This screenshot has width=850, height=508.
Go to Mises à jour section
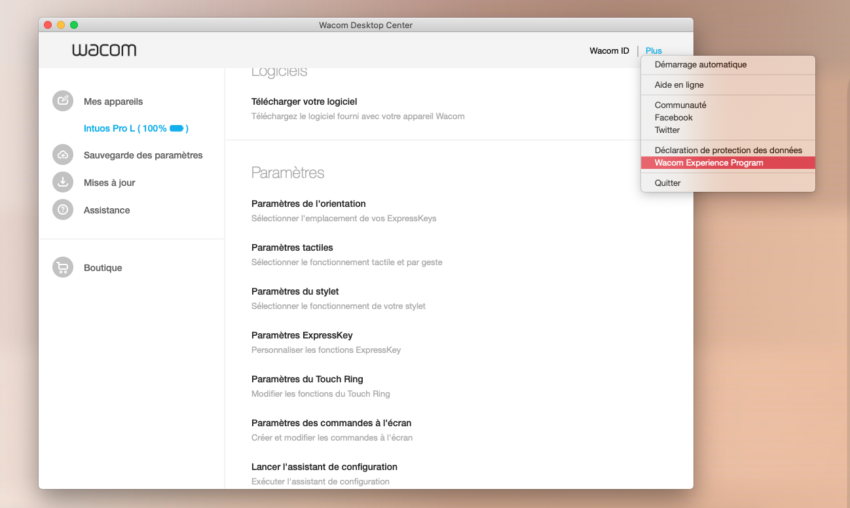coord(109,183)
